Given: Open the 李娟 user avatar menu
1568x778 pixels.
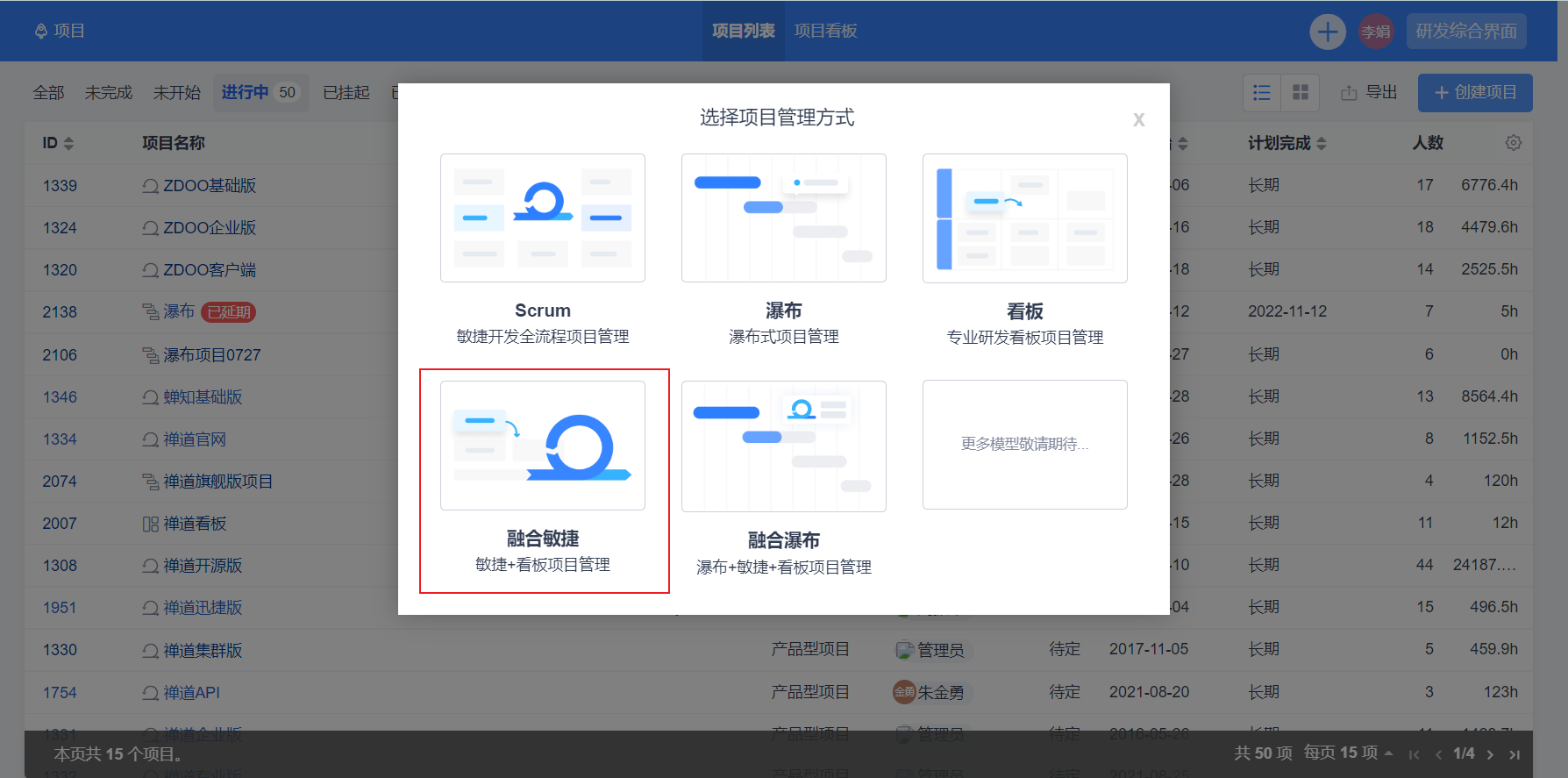Looking at the screenshot, I should [x=1376, y=32].
